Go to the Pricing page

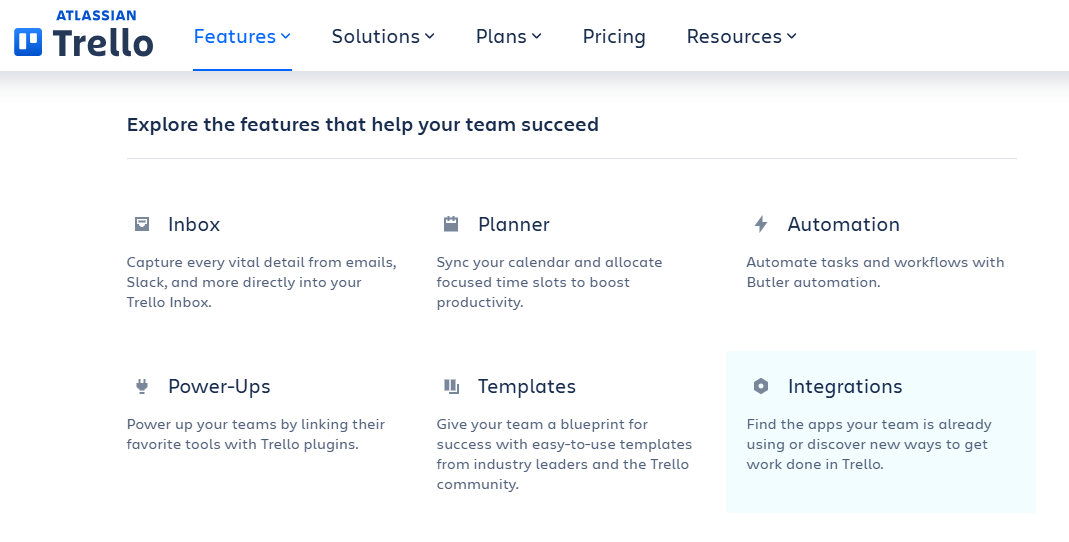(614, 36)
